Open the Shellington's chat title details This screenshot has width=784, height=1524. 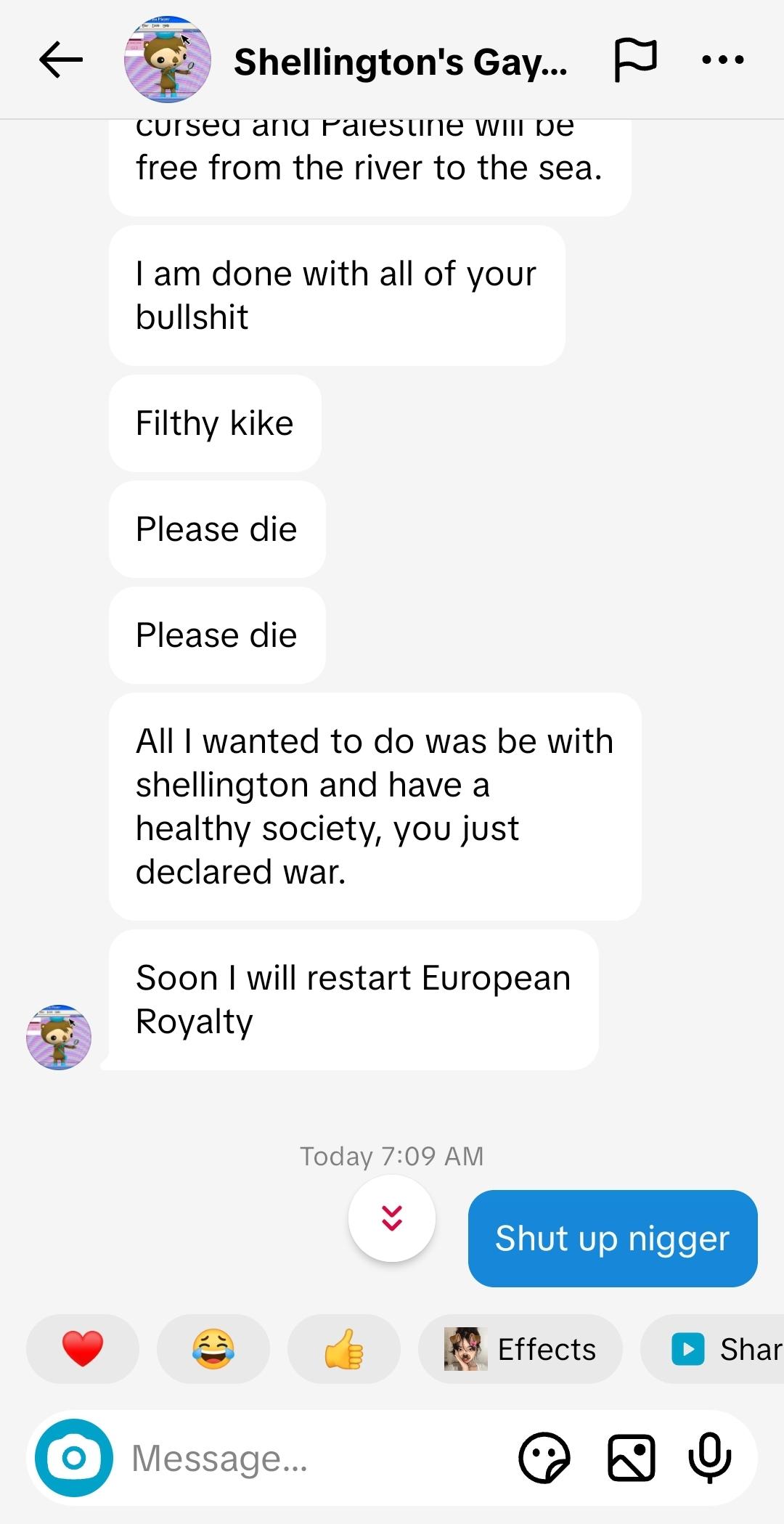tap(400, 62)
